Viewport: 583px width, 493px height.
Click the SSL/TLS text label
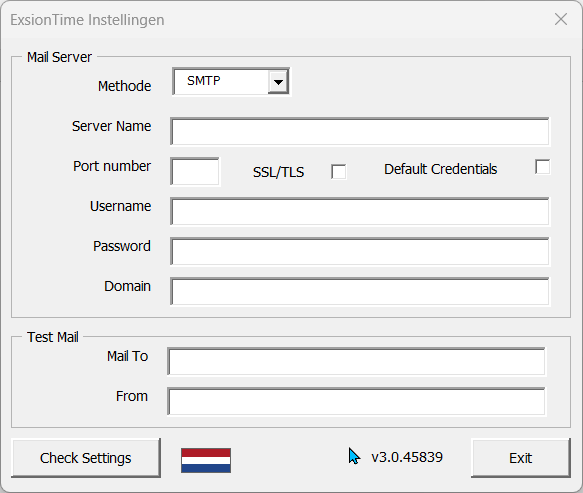coord(278,172)
